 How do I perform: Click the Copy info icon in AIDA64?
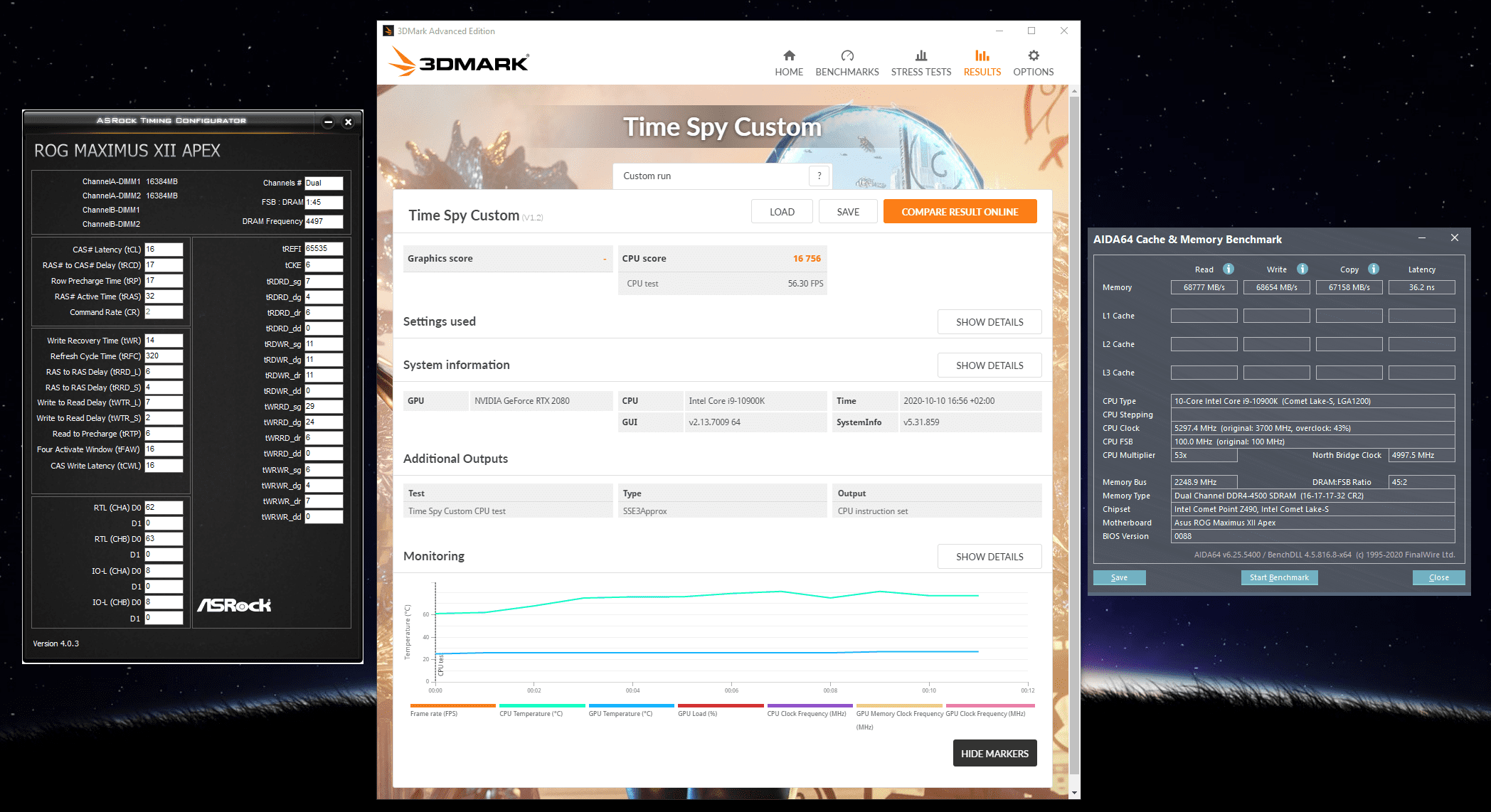point(1373,269)
